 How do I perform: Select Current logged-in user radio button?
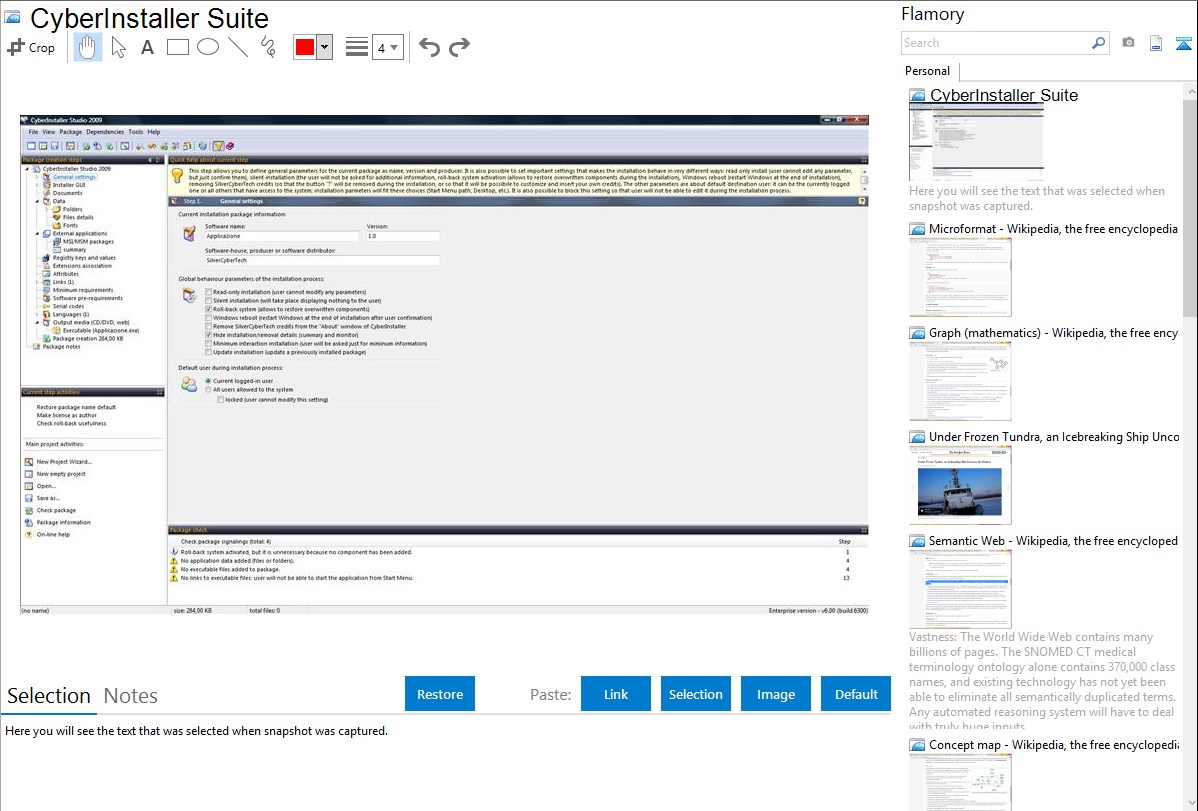tap(208, 381)
